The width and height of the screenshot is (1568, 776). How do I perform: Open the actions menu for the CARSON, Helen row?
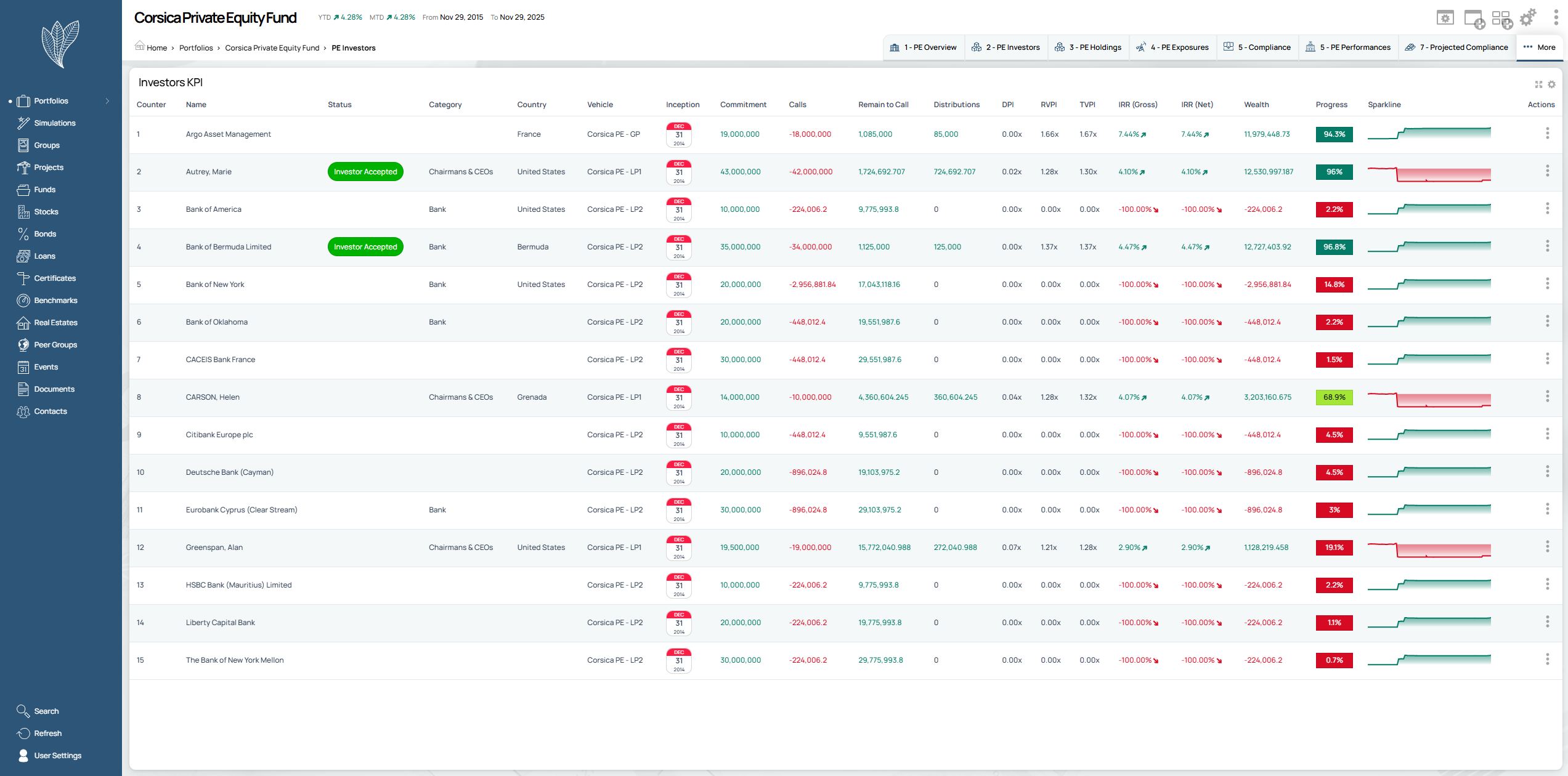coord(1547,397)
